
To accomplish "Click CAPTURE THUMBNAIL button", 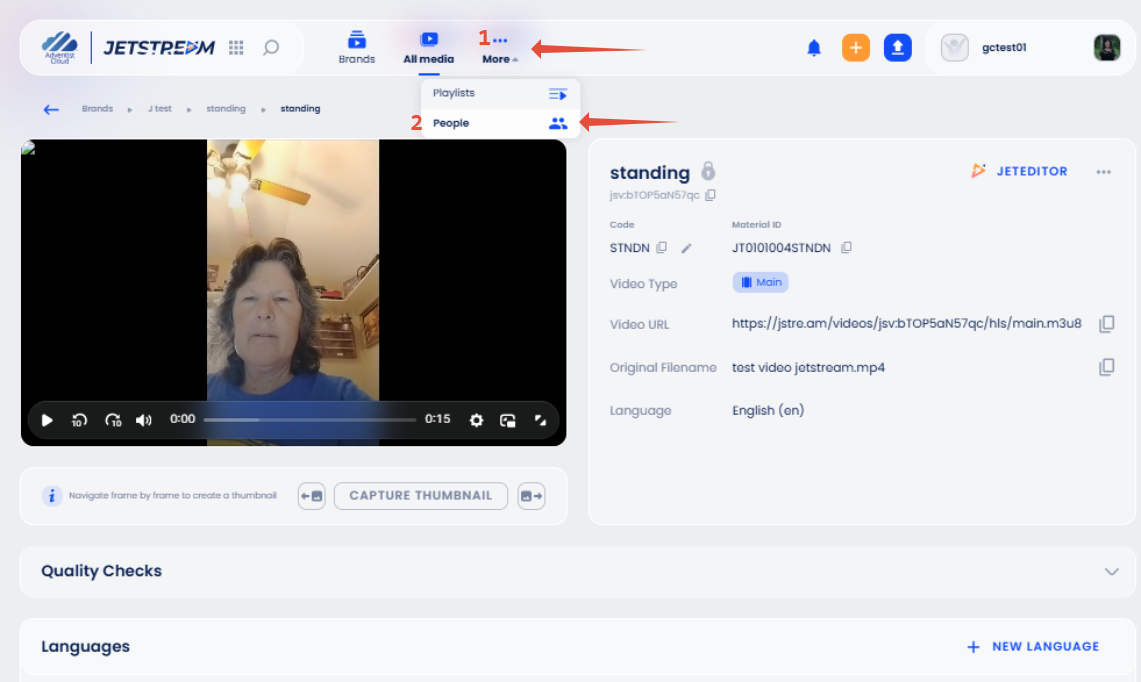I will [x=421, y=496].
